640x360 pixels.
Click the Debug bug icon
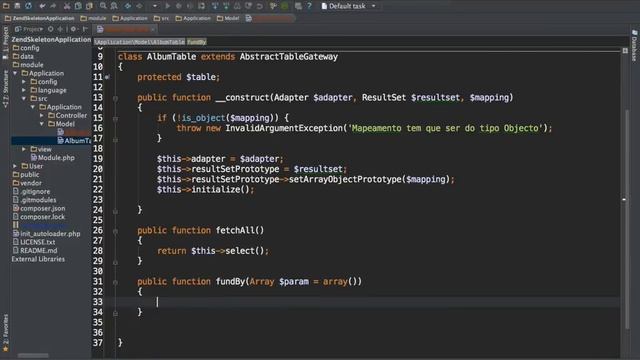(178, 6)
